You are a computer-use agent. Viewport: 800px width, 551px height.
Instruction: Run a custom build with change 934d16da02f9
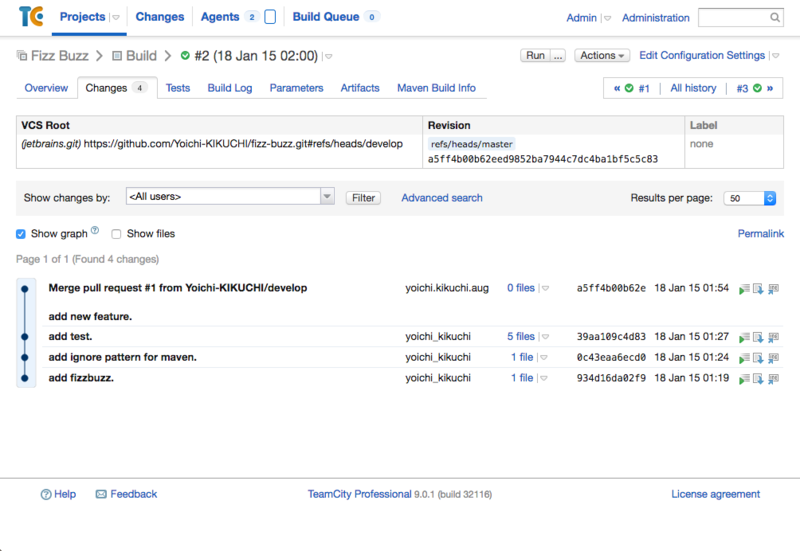point(744,379)
